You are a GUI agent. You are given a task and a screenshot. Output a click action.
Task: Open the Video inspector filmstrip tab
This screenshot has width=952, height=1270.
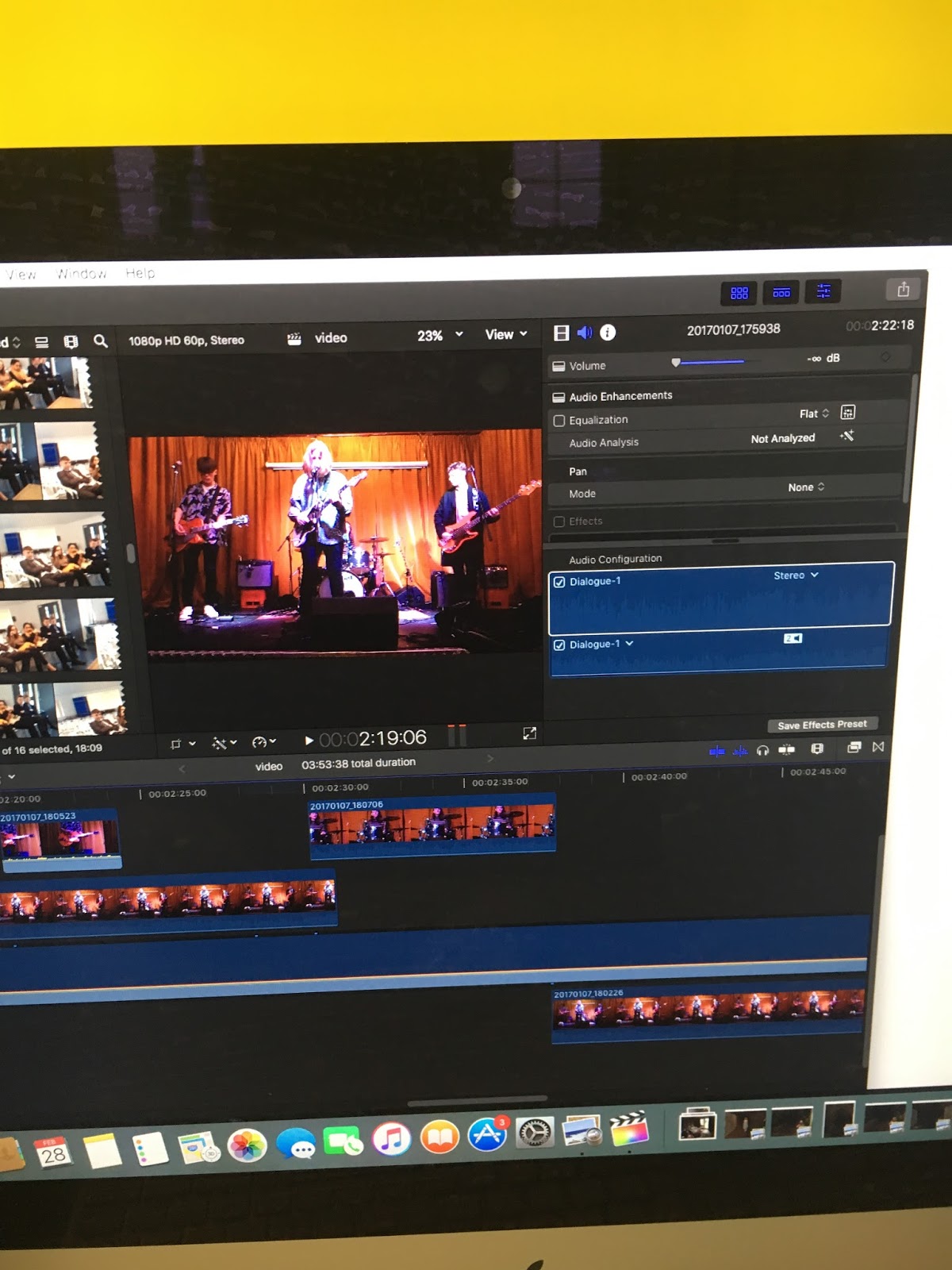562,333
